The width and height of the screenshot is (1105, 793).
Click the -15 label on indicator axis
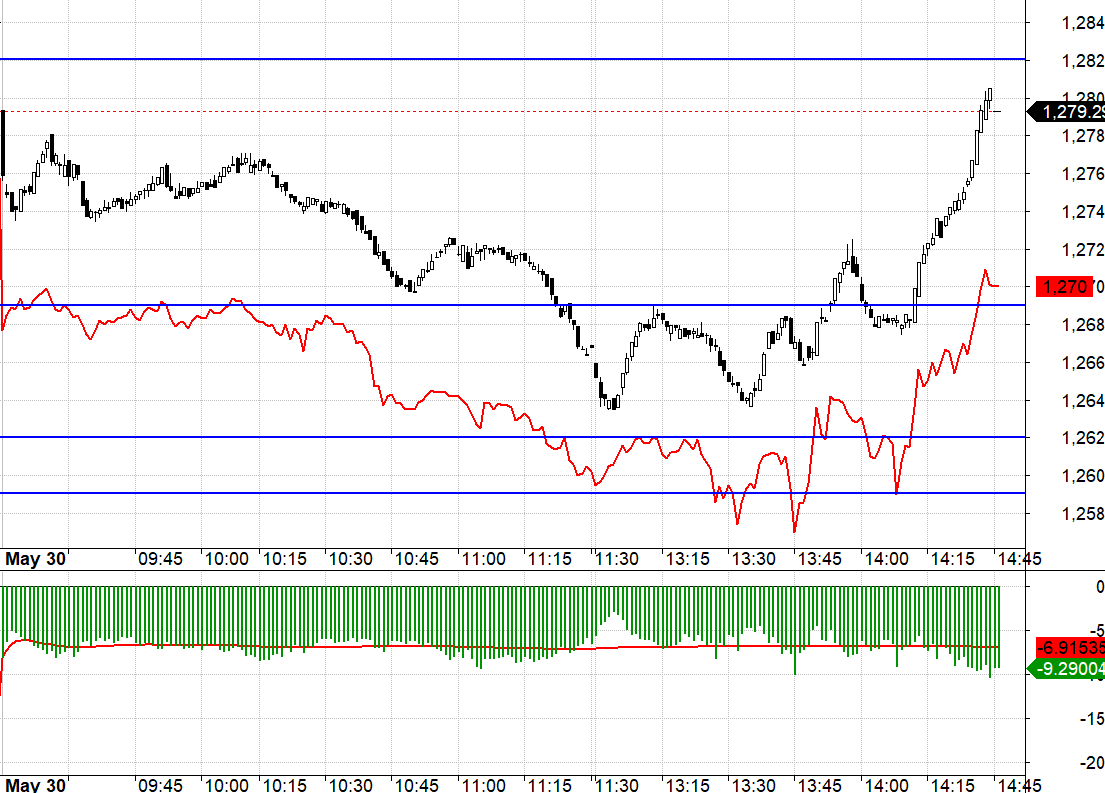(x=1092, y=719)
